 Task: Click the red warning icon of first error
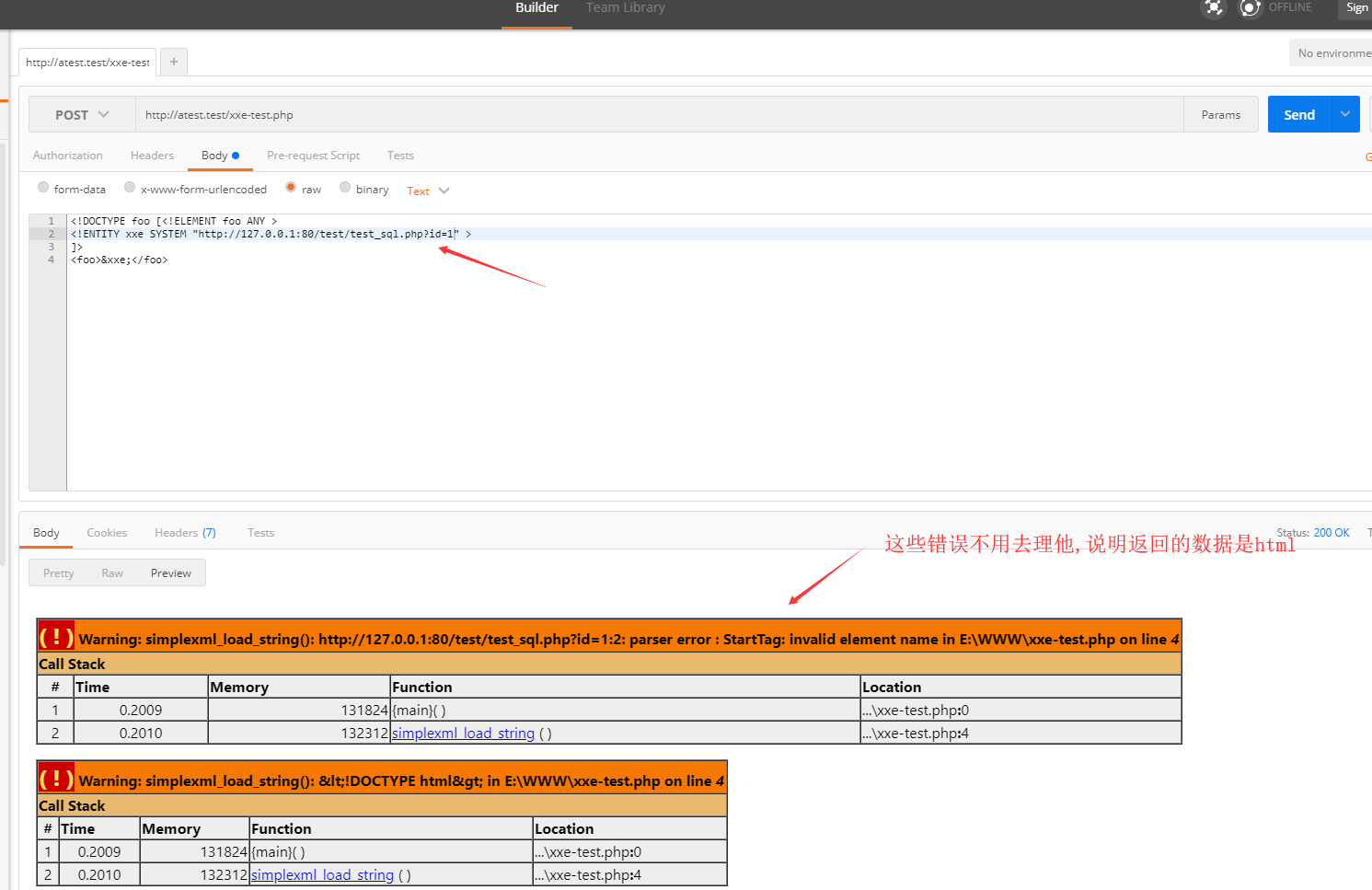tap(56, 637)
